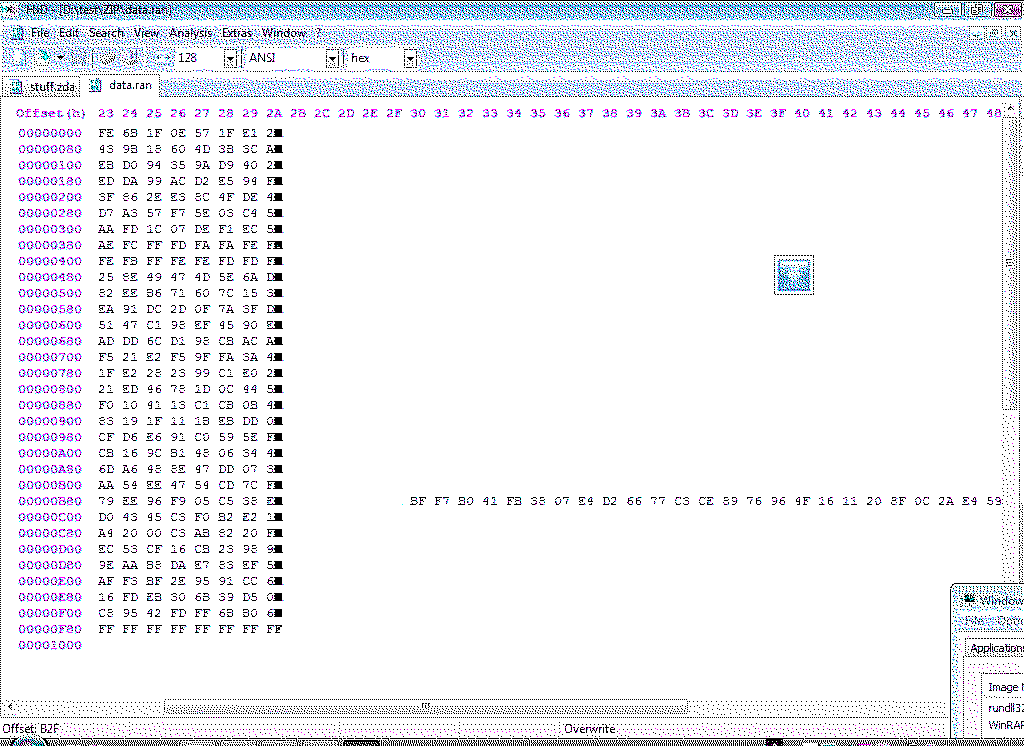The width and height of the screenshot is (1024, 746).
Task: Click the horizontal scrollbar thumb
Action: point(425,707)
